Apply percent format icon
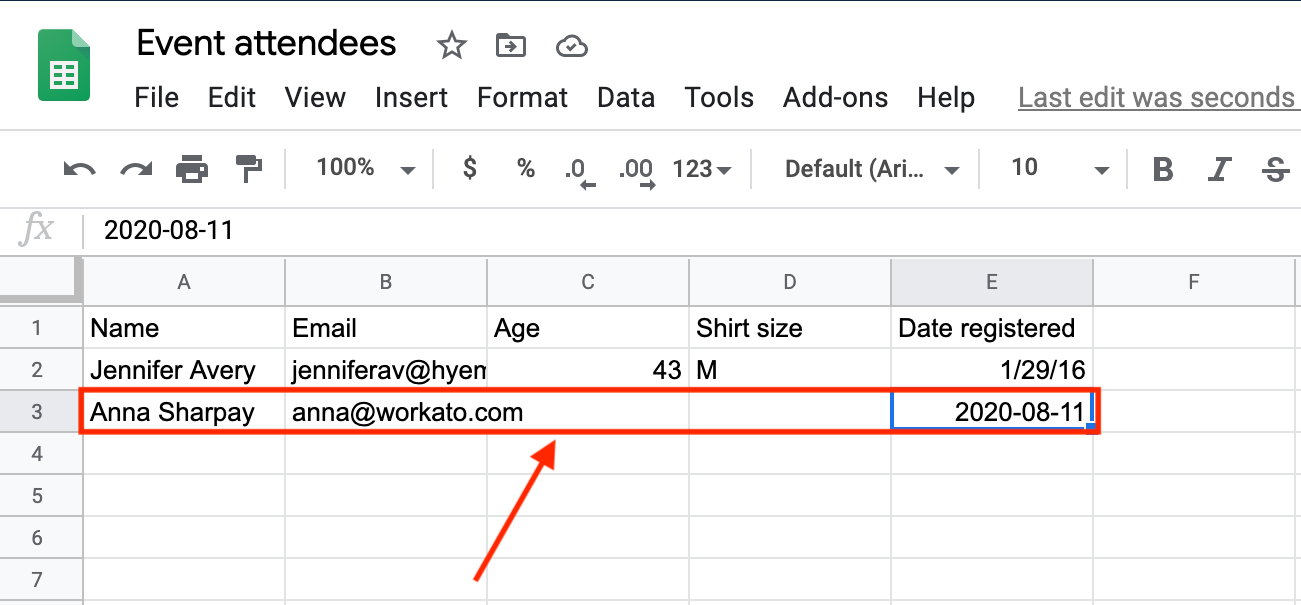The height and width of the screenshot is (605, 1301). (x=526, y=168)
